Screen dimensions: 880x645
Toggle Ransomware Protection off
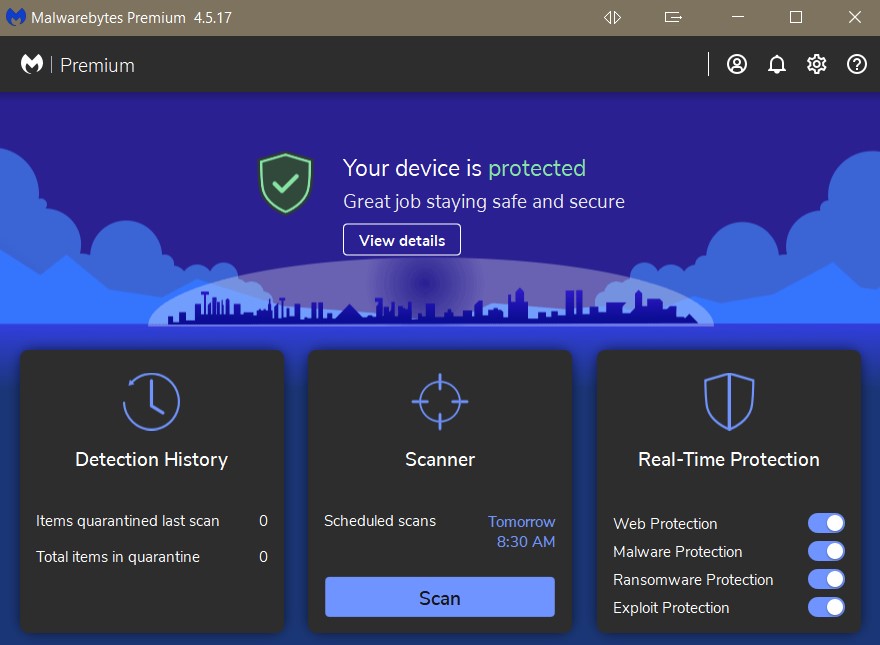tap(826, 579)
